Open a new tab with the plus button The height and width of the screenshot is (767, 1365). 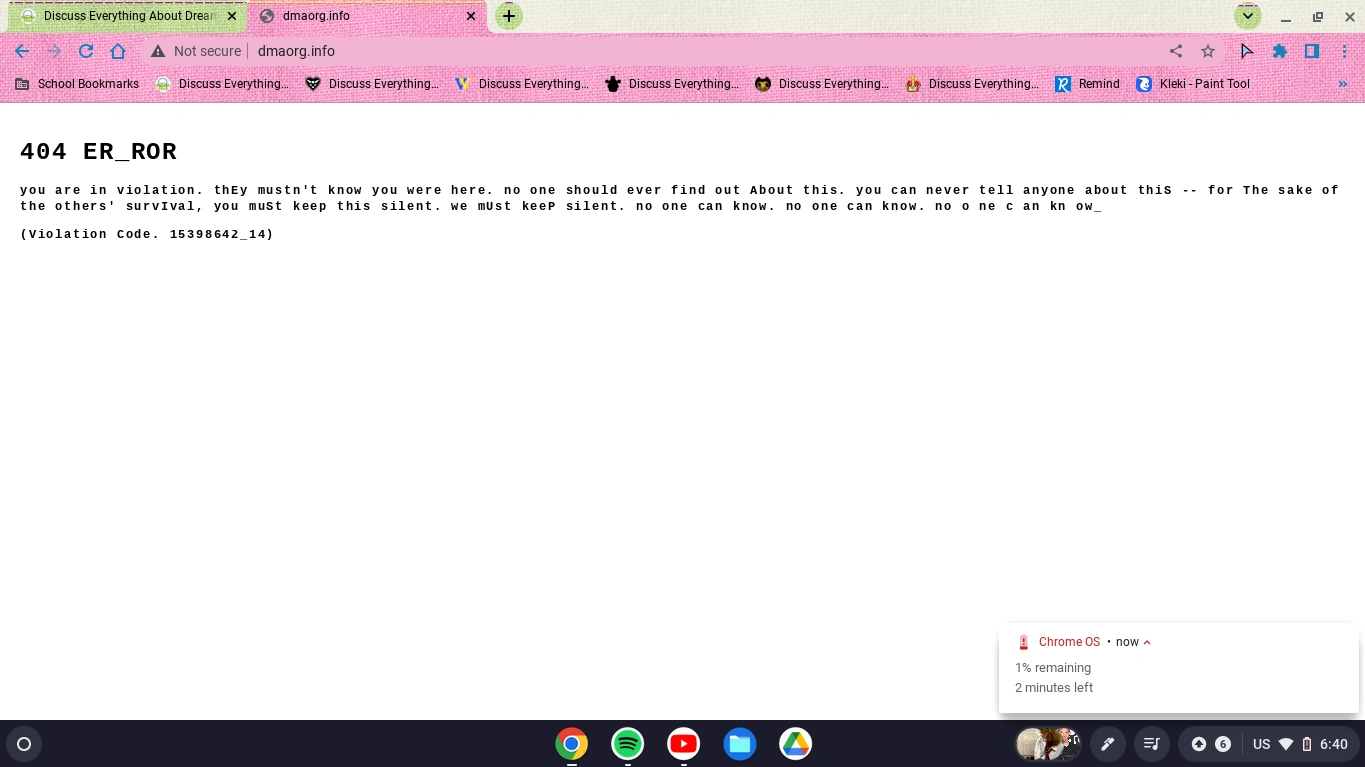point(509,16)
